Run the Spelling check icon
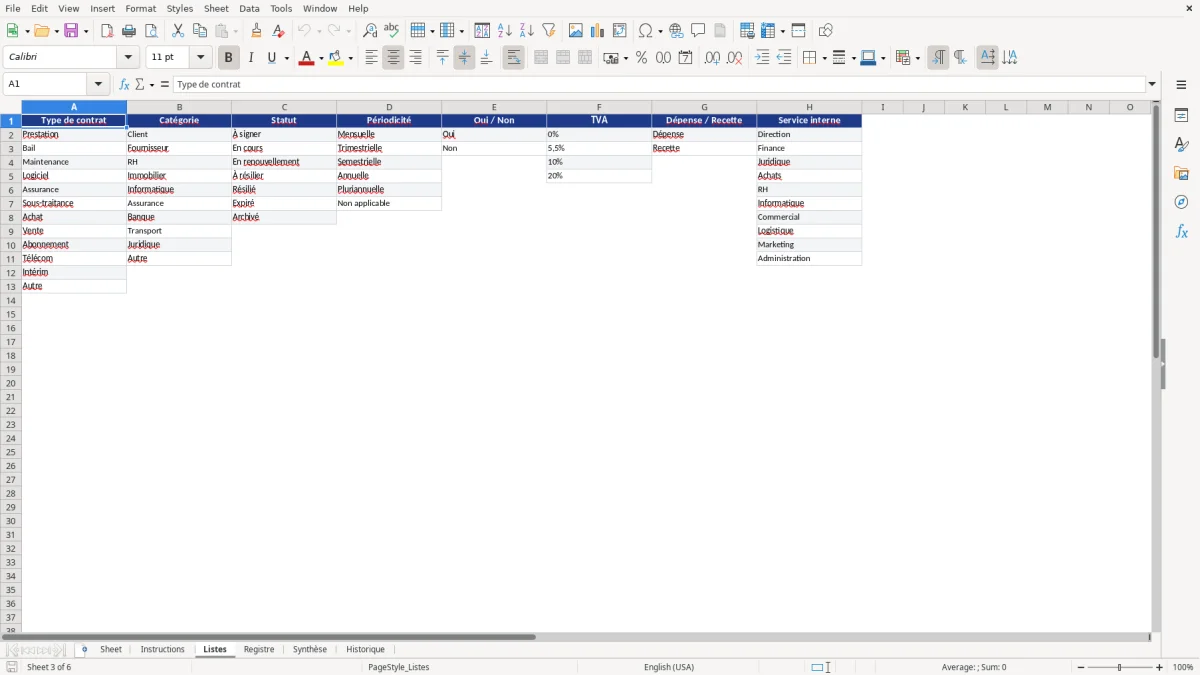 point(392,30)
